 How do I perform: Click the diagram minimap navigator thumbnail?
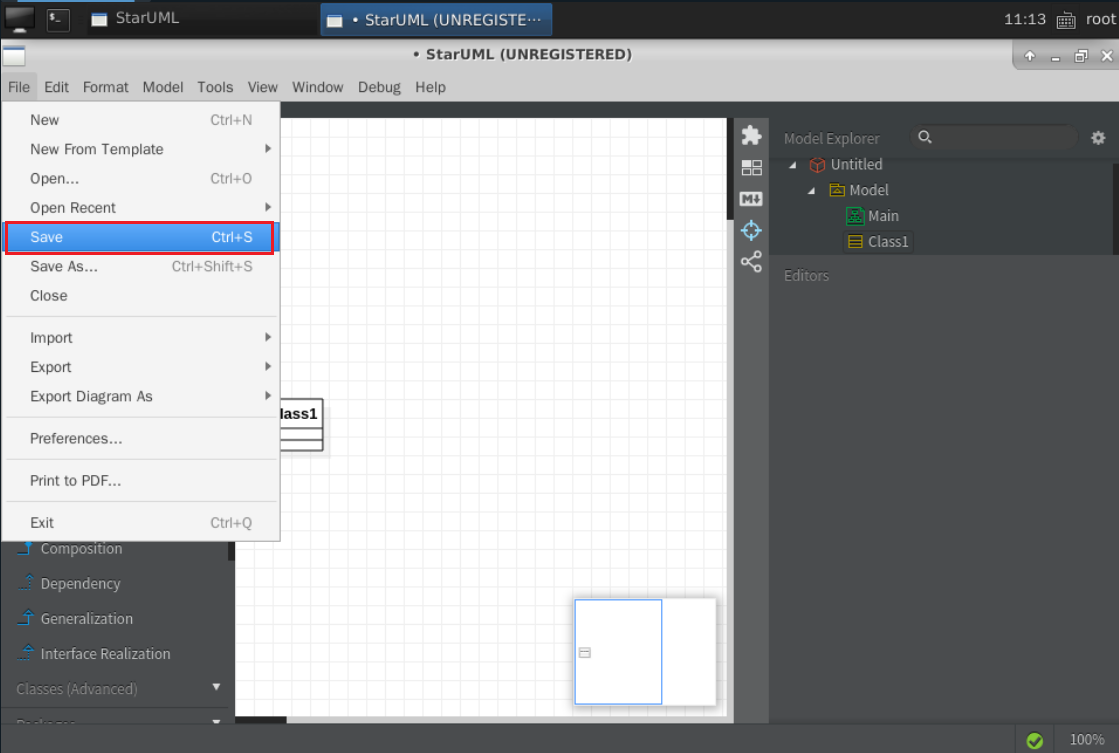click(645, 652)
